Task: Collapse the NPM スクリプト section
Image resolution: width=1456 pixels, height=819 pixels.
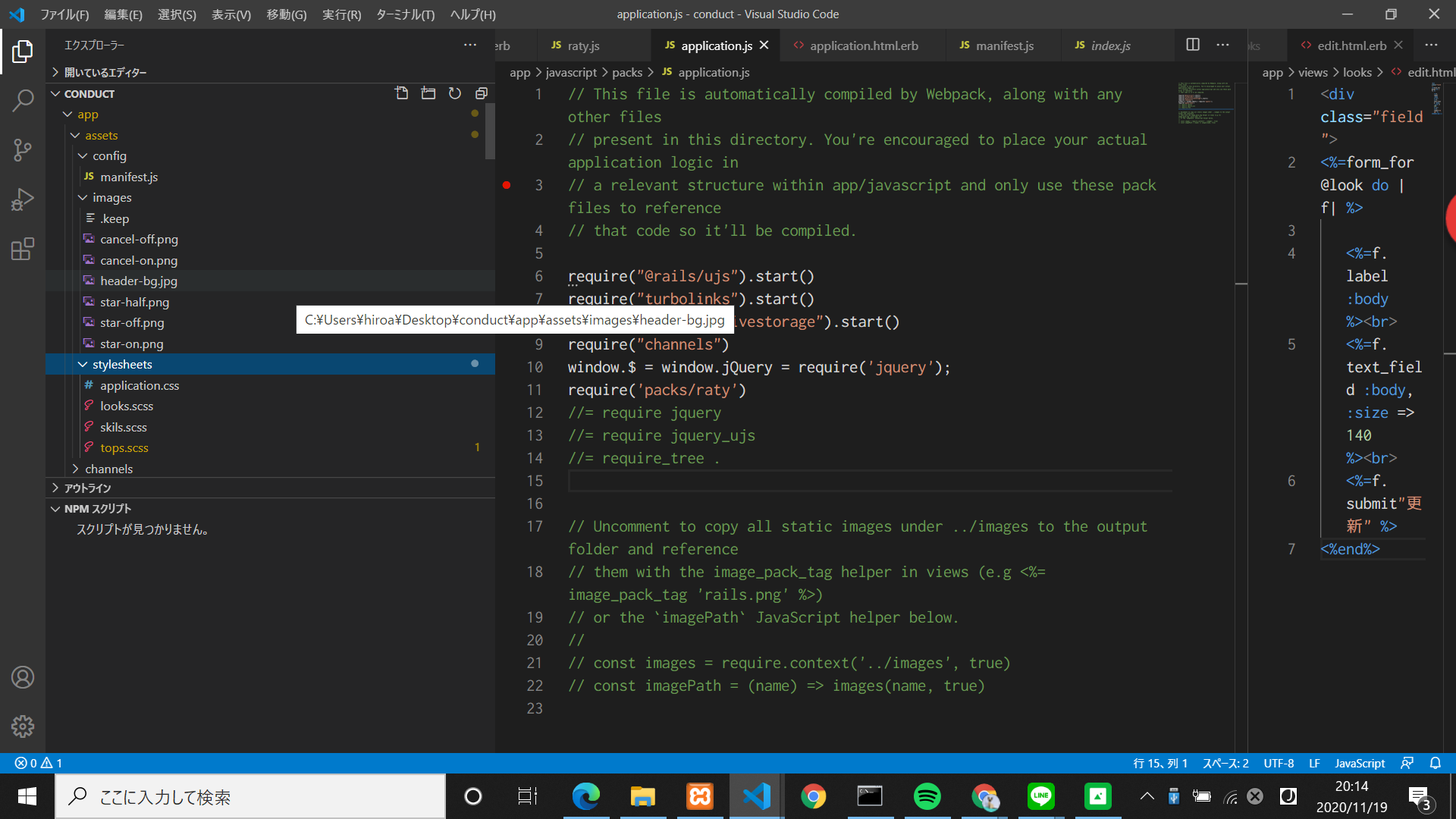Action: click(x=55, y=508)
